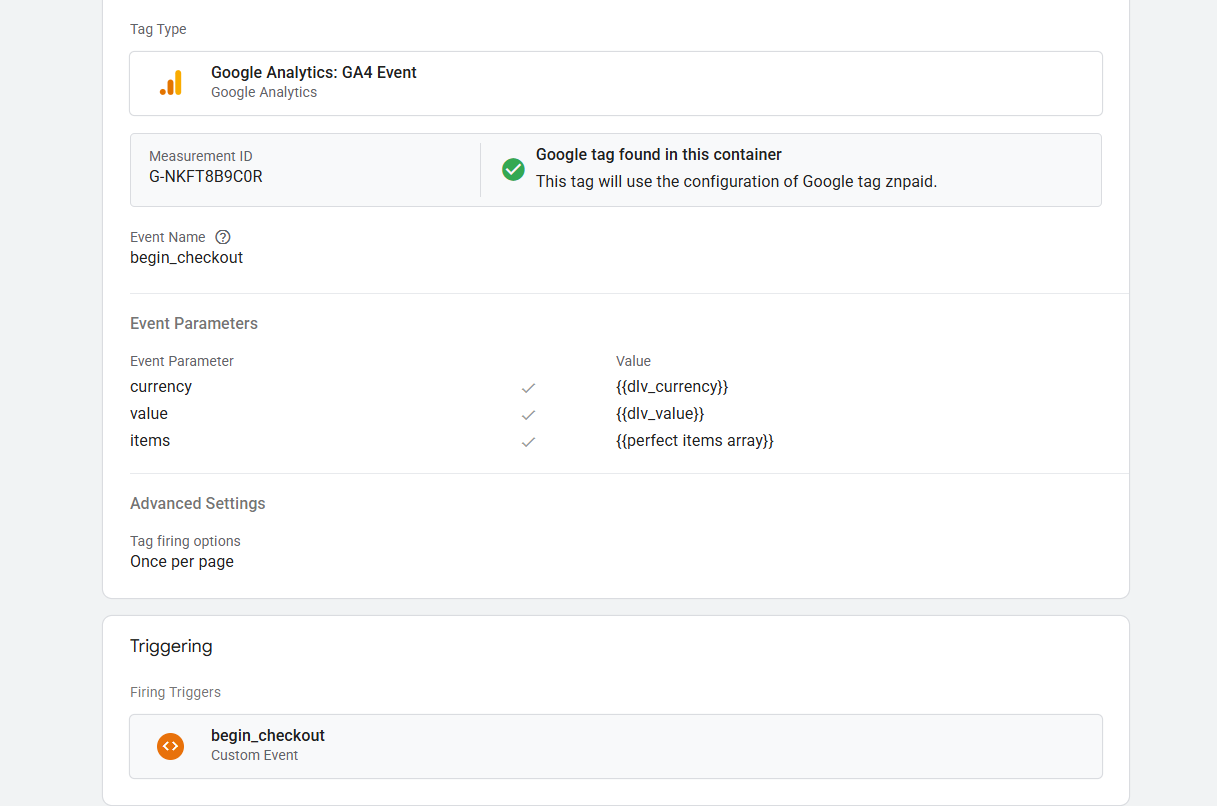The height and width of the screenshot is (806, 1217).
Task: Click the {{perfect items array}} variable value
Action: click(695, 441)
